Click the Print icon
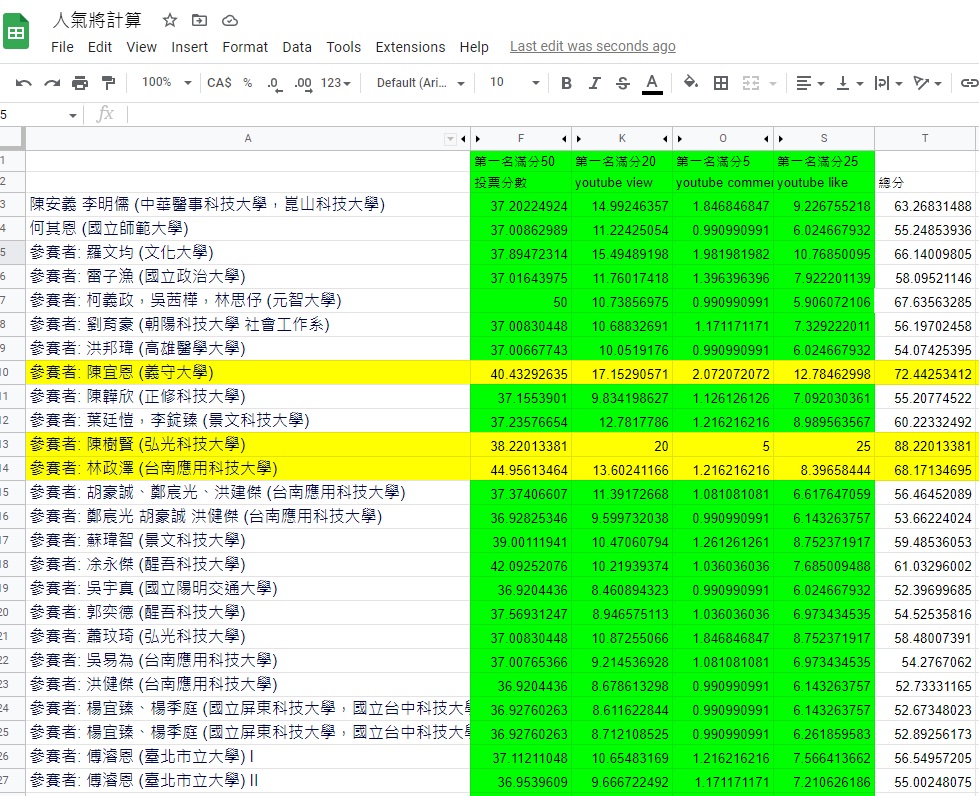 pos(80,83)
